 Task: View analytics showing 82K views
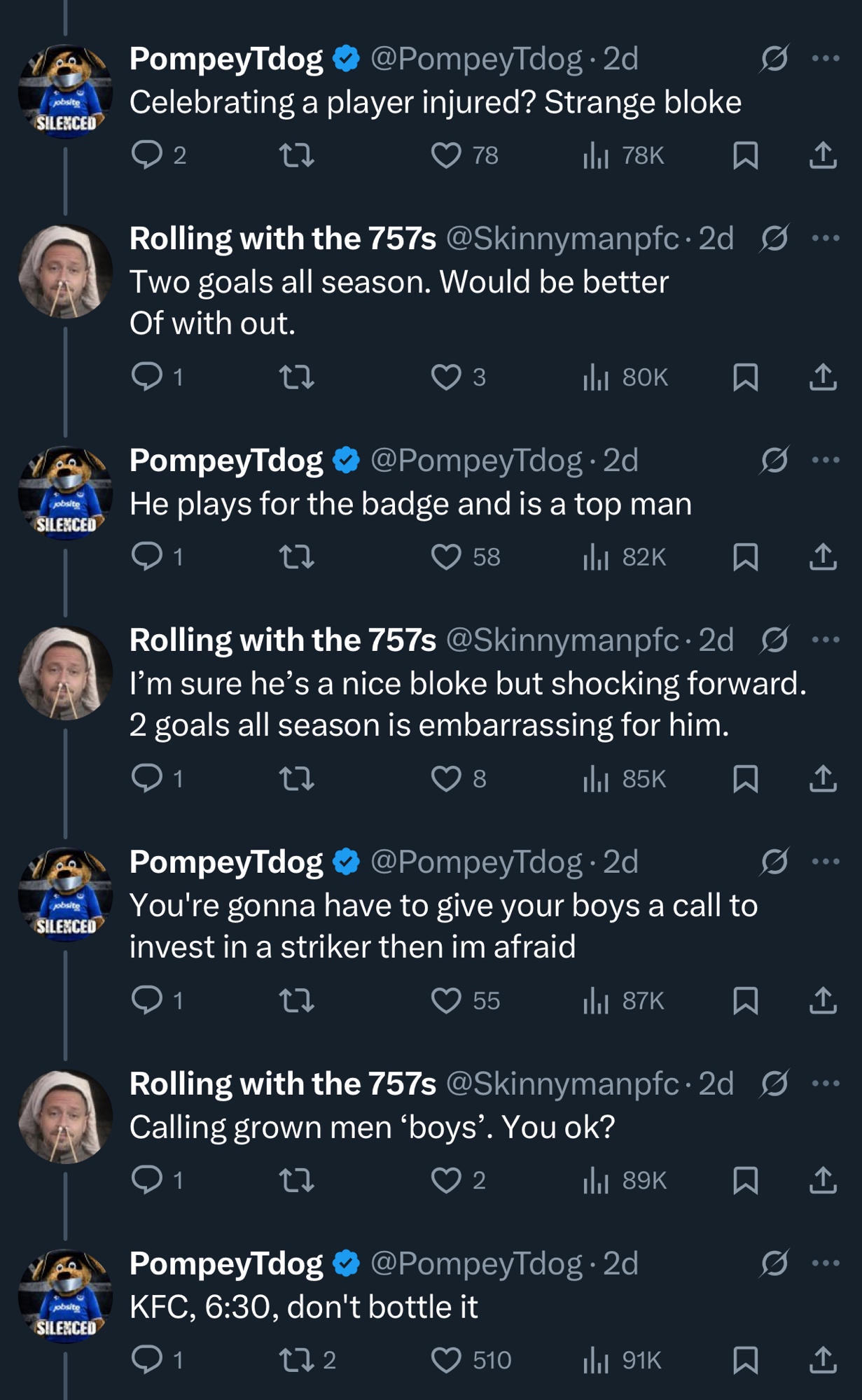[625, 557]
